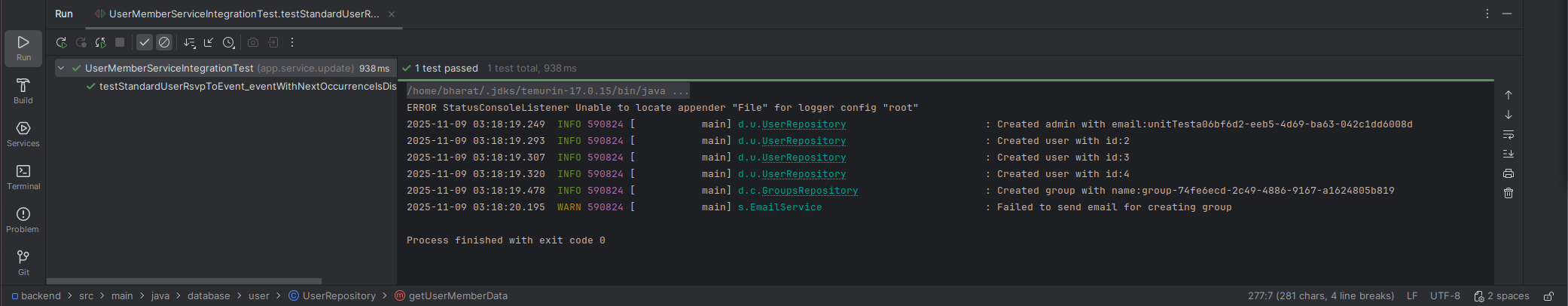The width and height of the screenshot is (1568, 306).
Task: Clear console with trash icon
Action: pyautogui.click(x=1509, y=193)
